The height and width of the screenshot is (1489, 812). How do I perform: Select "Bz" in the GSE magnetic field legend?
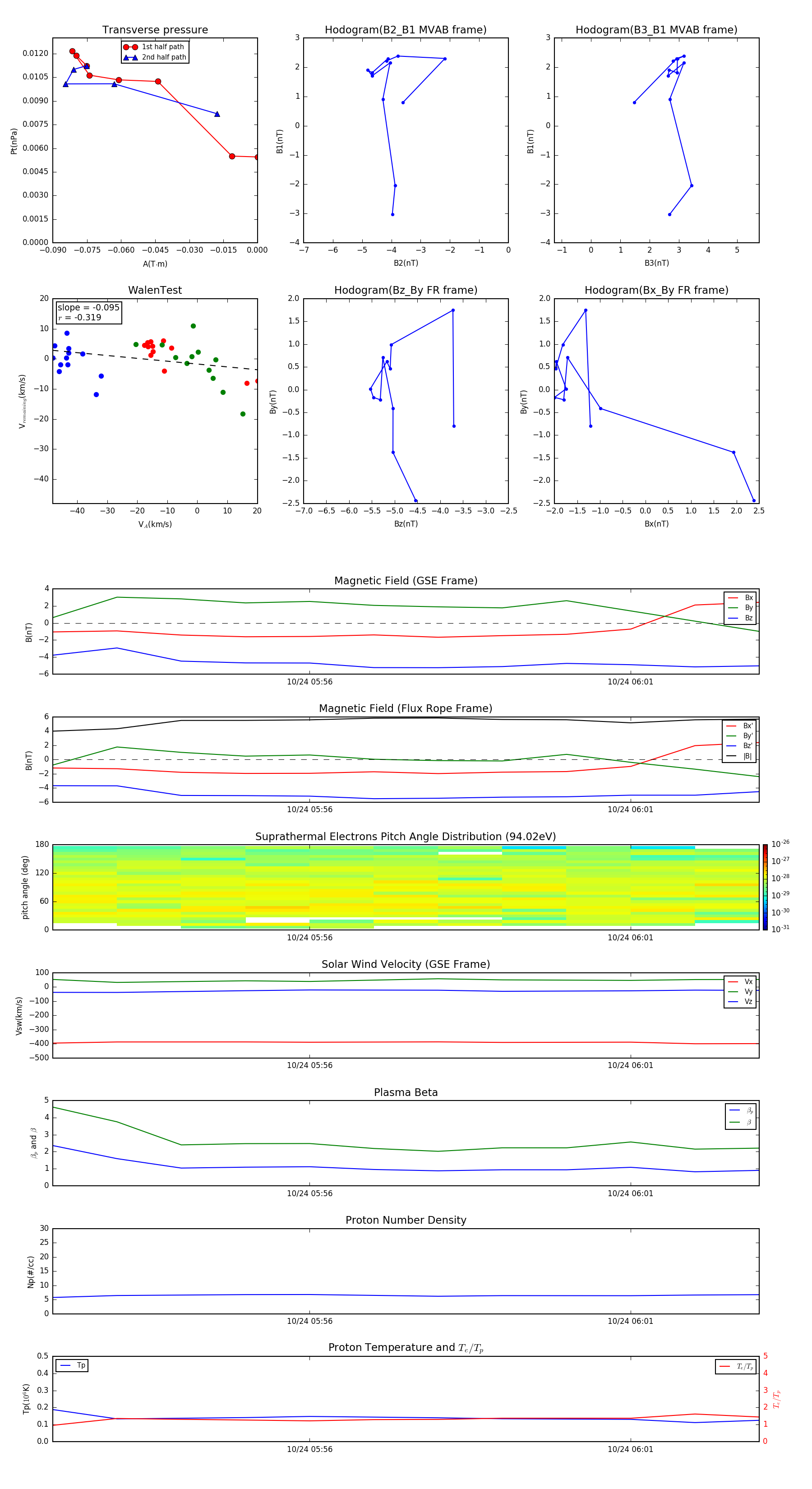click(741, 618)
